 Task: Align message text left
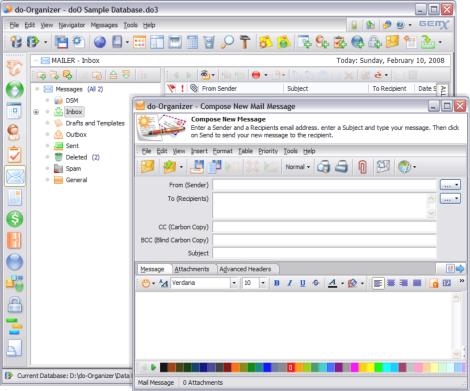[378, 283]
